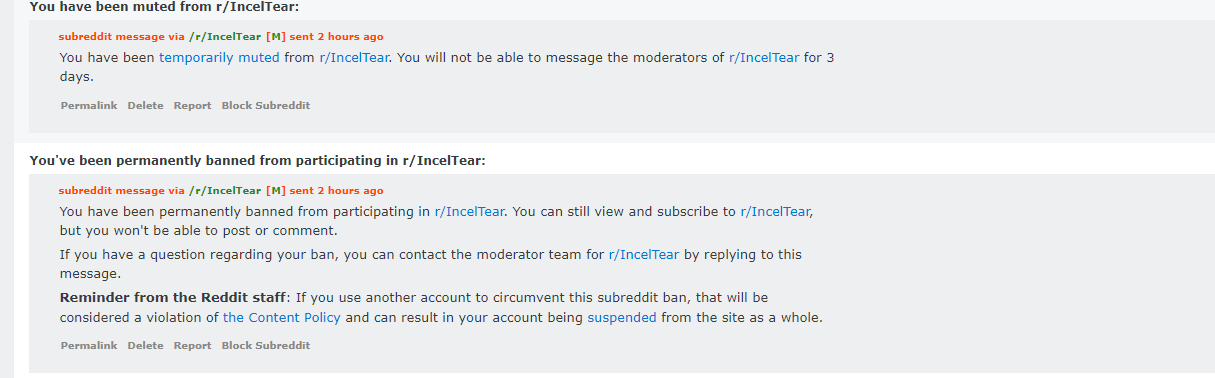Report the muted notification message
Screen dimensions: 1215x378
click(x=192, y=105)
